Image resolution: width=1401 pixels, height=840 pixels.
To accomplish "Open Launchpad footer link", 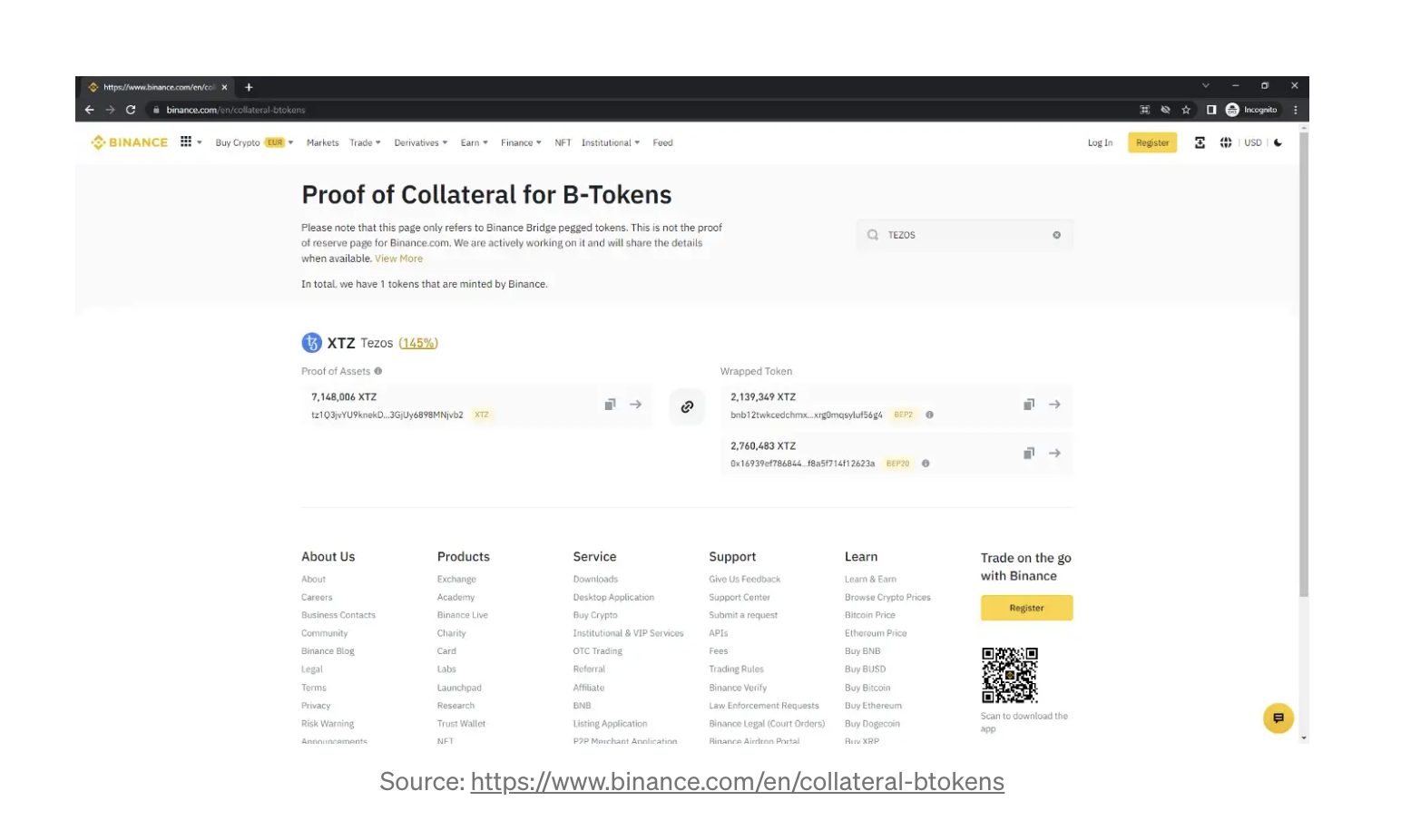I will tap(459, 688).
